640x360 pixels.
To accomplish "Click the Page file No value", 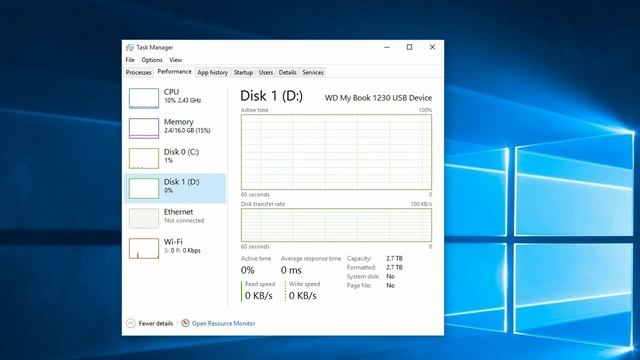I will 390,285.
